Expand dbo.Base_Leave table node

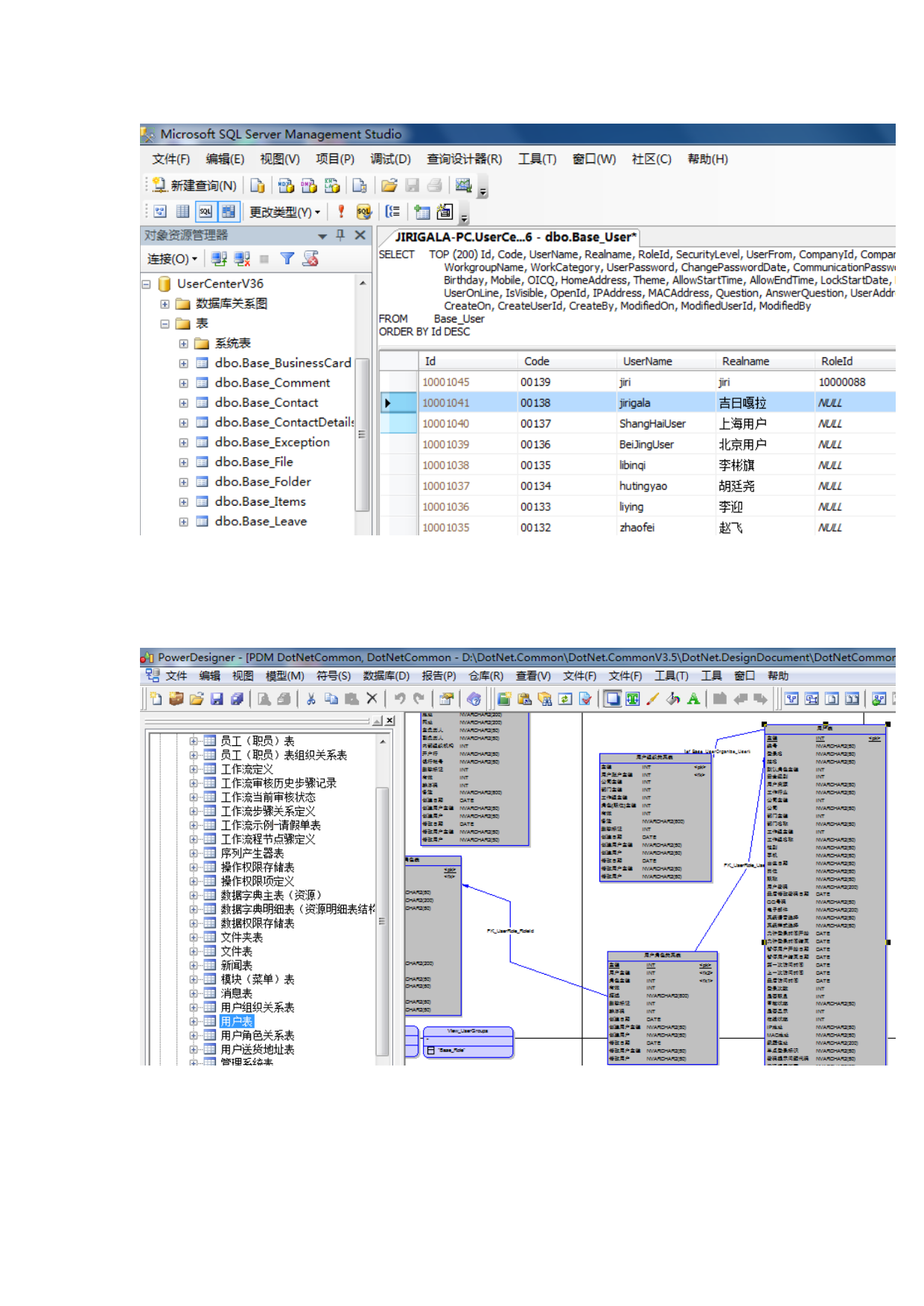tap(183, 522)
